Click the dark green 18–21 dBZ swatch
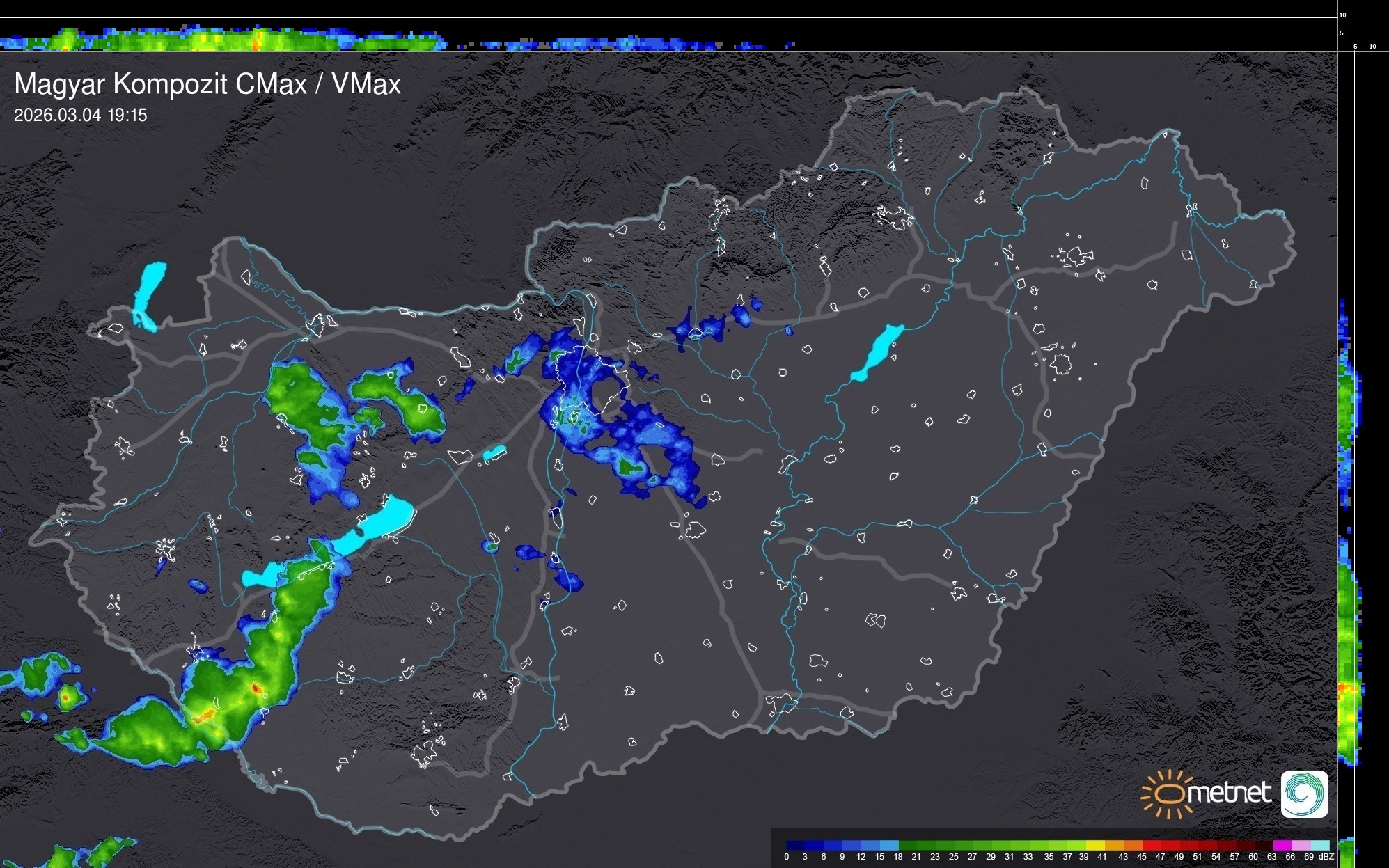 point(908,845)
